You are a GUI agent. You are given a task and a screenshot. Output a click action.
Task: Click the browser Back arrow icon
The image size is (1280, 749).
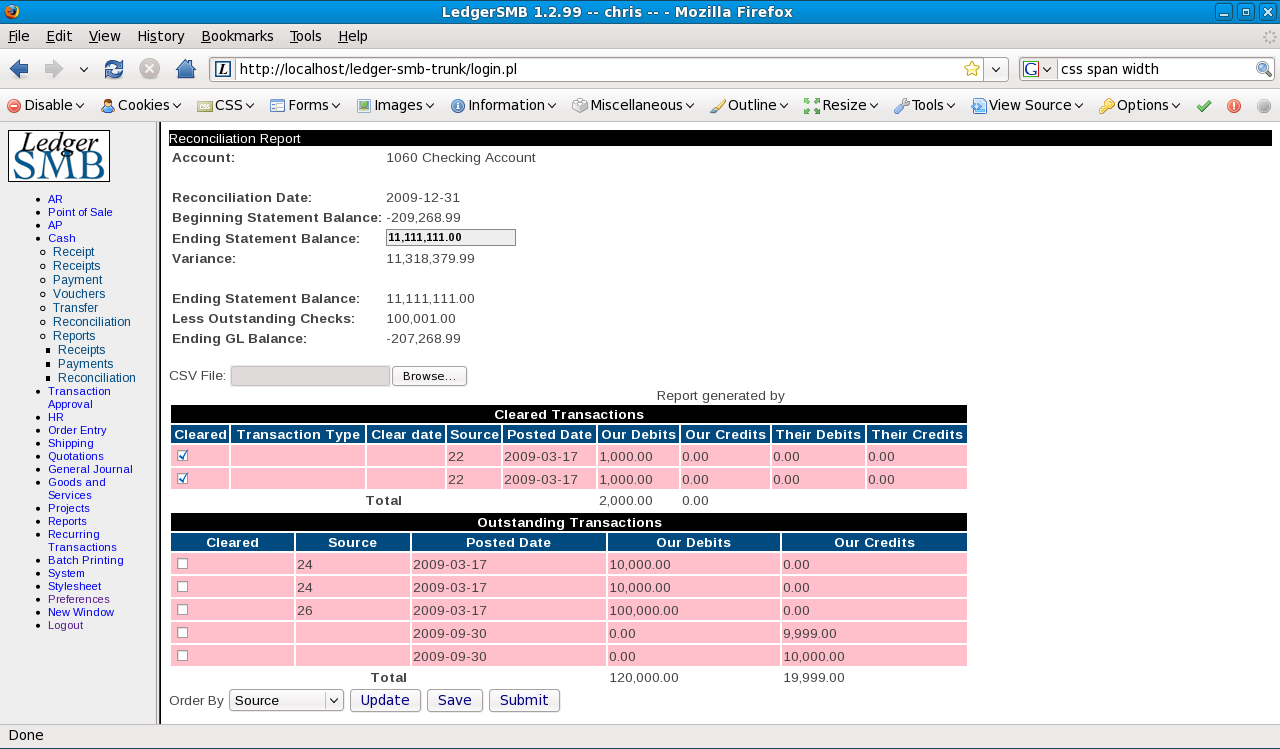pos(19,69)
